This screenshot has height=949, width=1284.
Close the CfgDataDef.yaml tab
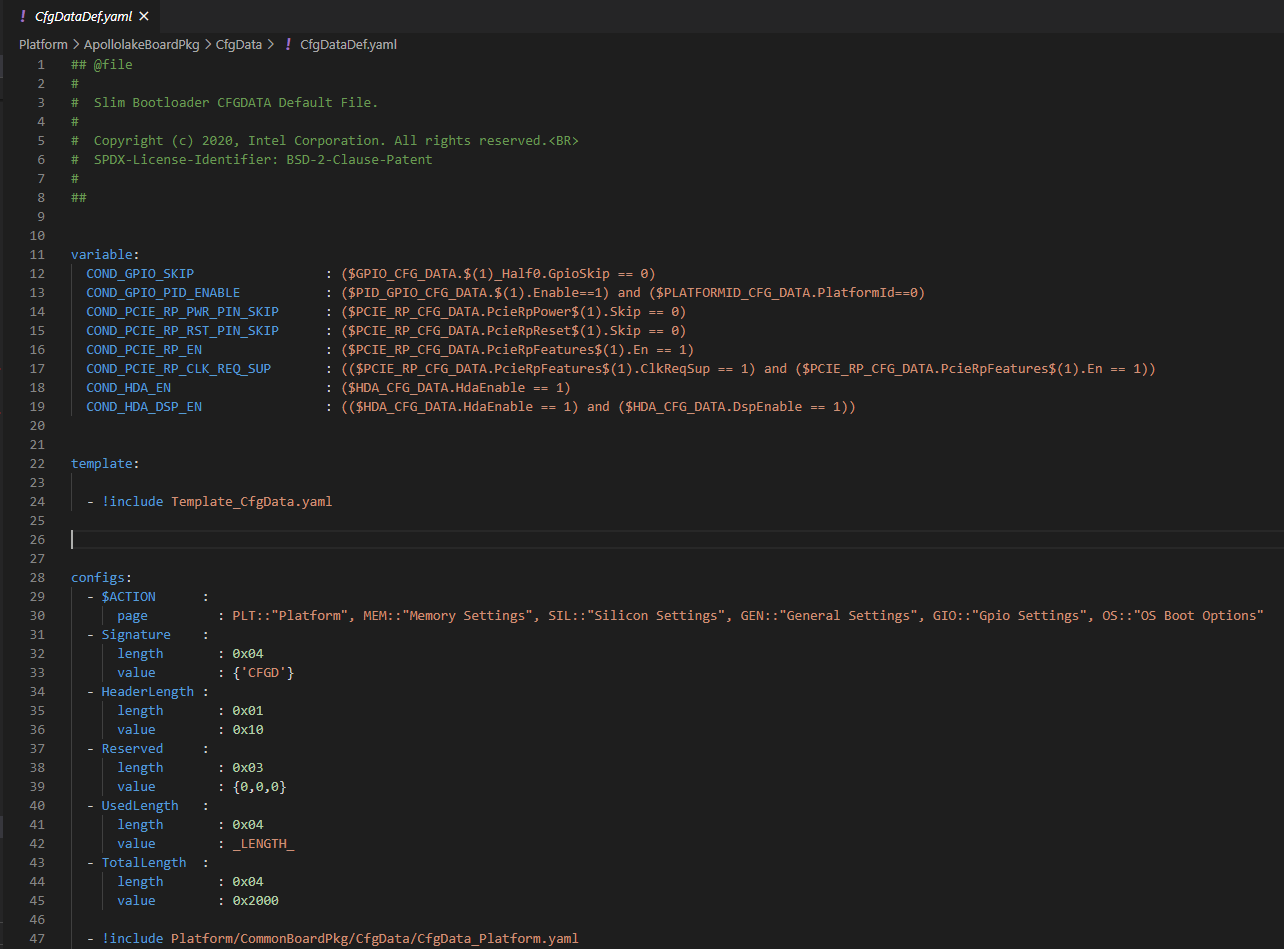(x=143, y=16)
